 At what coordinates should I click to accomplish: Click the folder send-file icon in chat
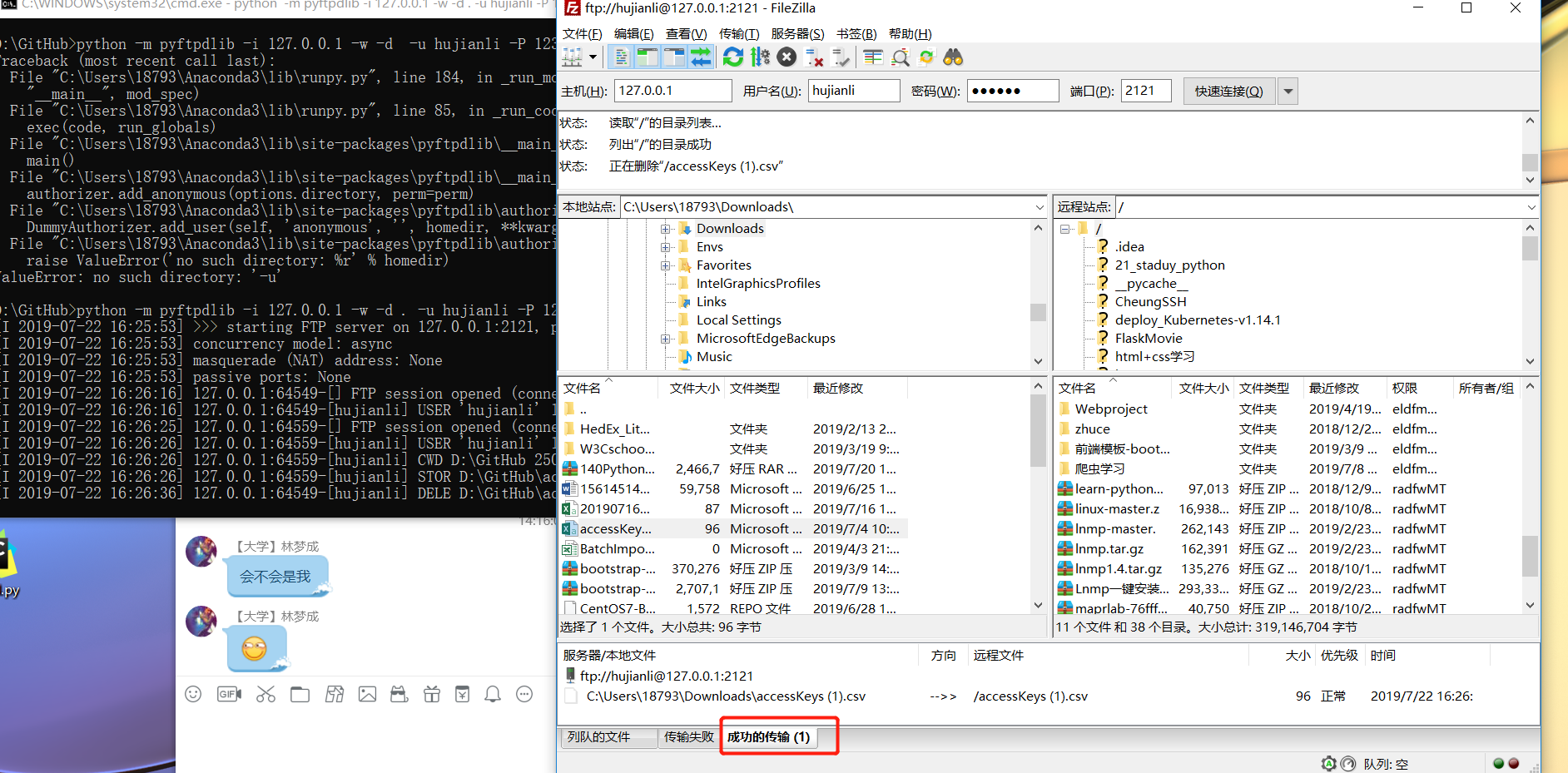coord(300,694)
